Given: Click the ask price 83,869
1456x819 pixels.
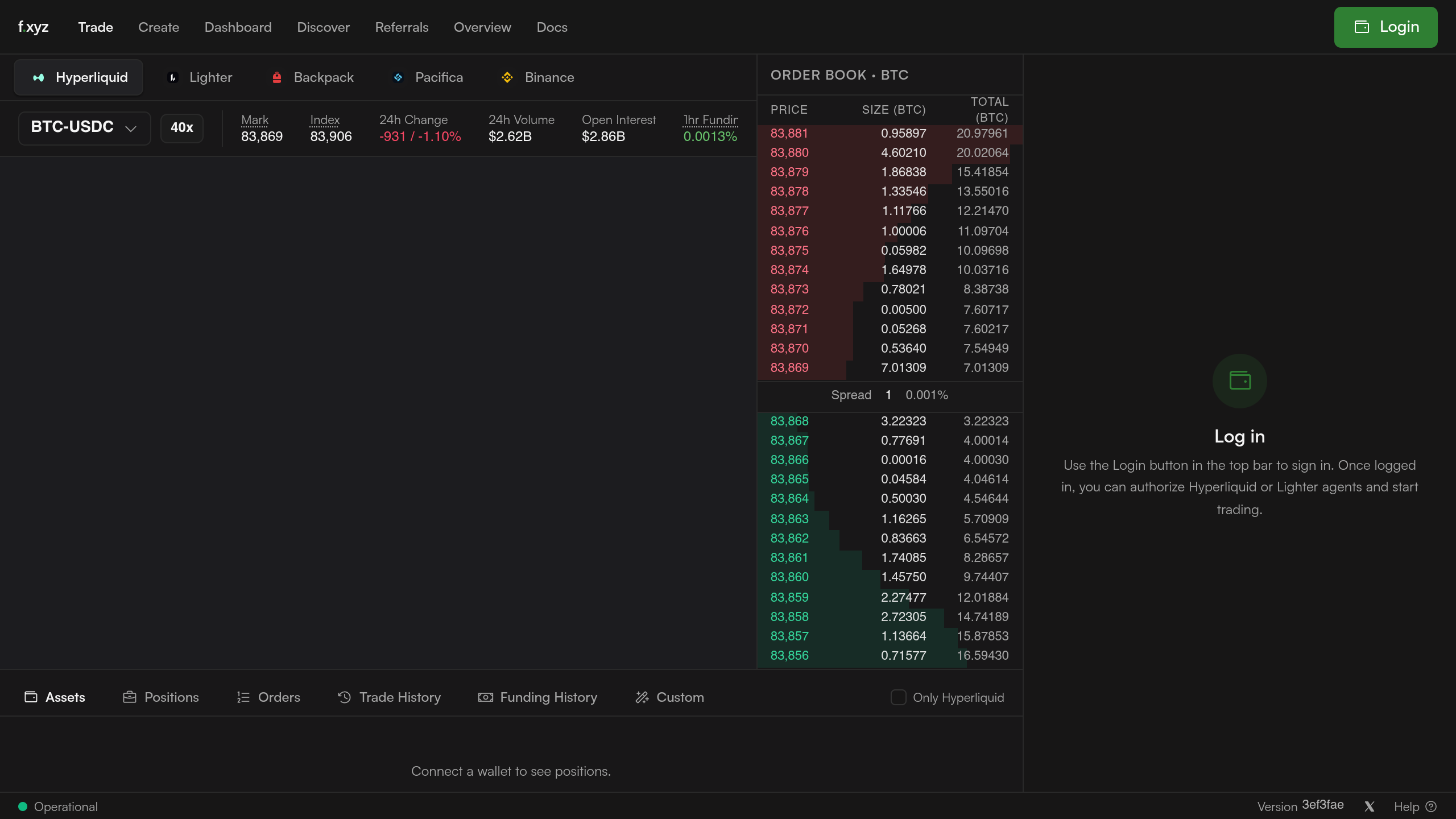Looking at the screenshot, I should [789, 367].
